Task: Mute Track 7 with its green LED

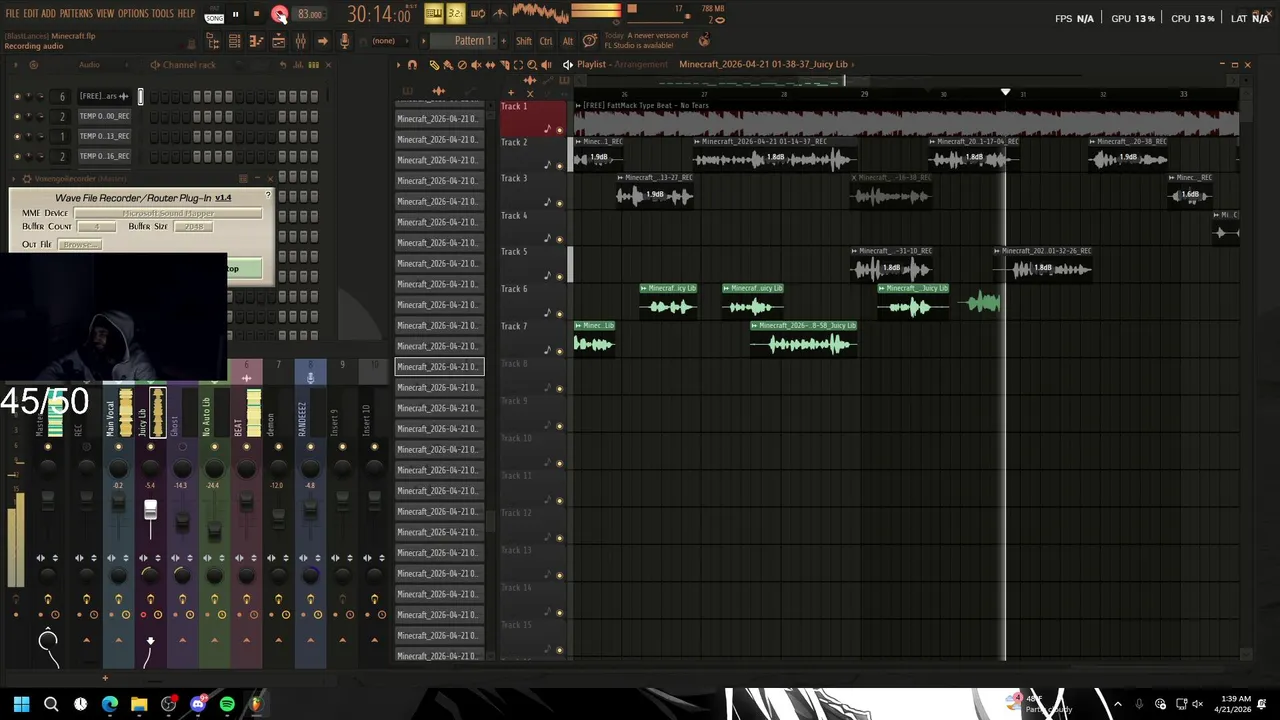Action: (x=559, y=350)
